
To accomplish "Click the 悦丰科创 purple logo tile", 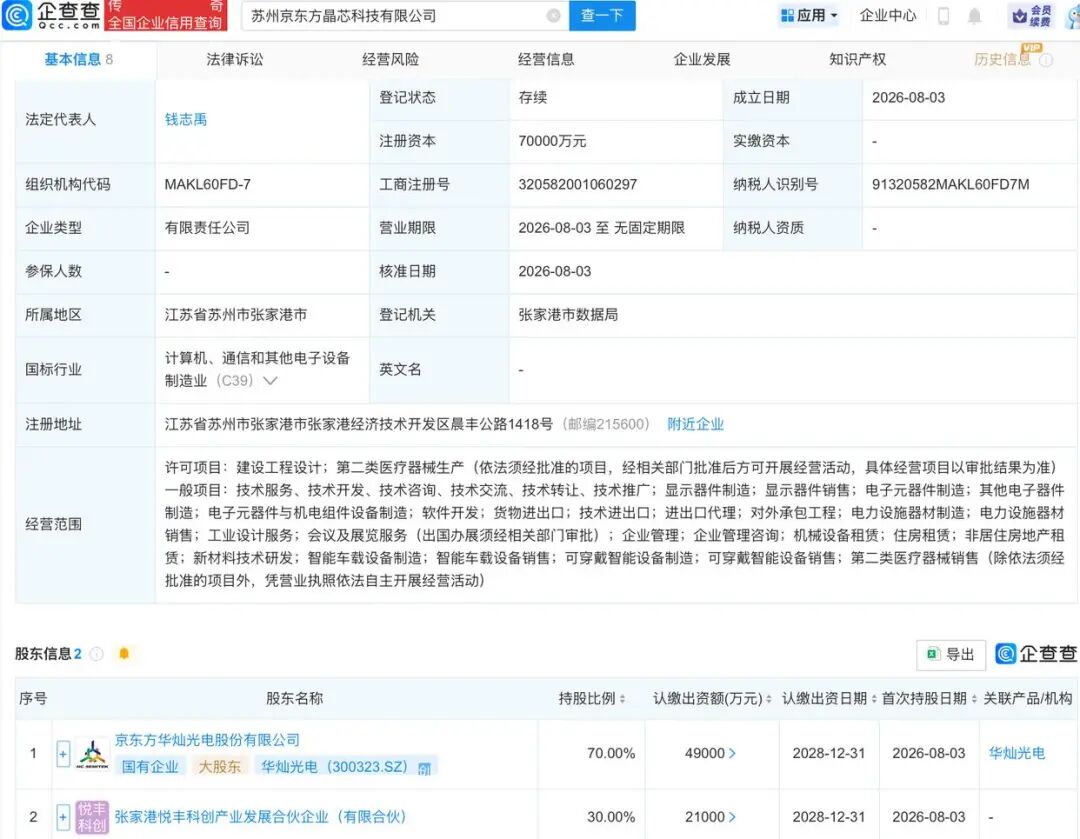I will click(x=92, y=817).
